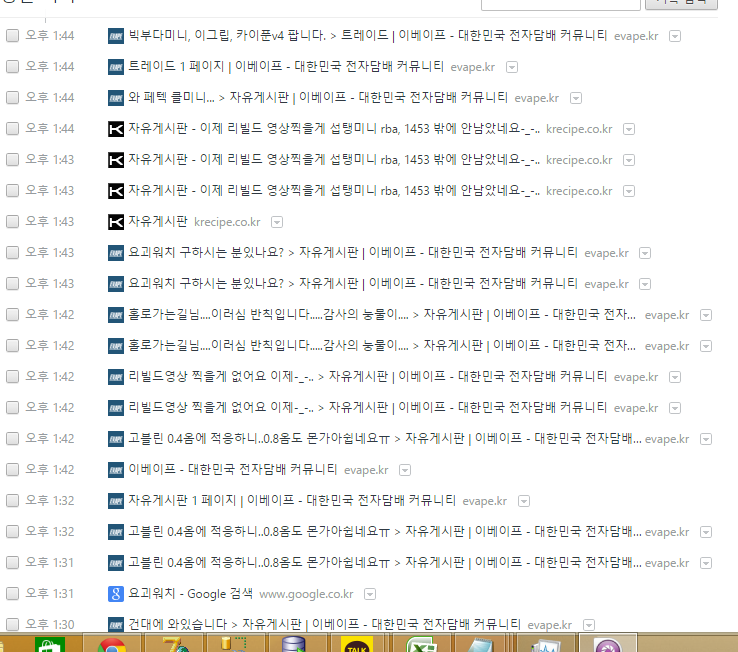
Task: Click the krecipe K favicon on 1:44 entry
Action: (116, 129)
